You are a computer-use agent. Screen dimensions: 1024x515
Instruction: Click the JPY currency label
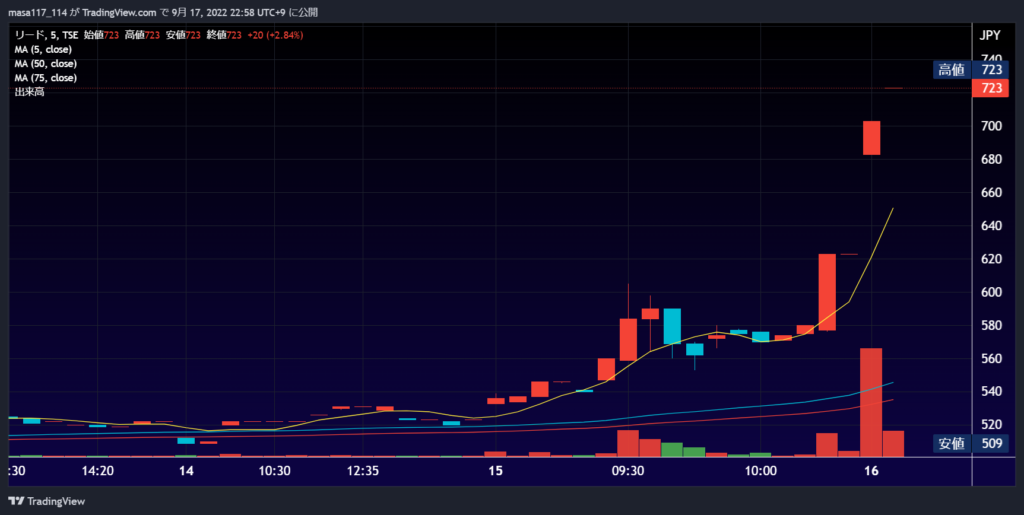(x=990, y=36)
